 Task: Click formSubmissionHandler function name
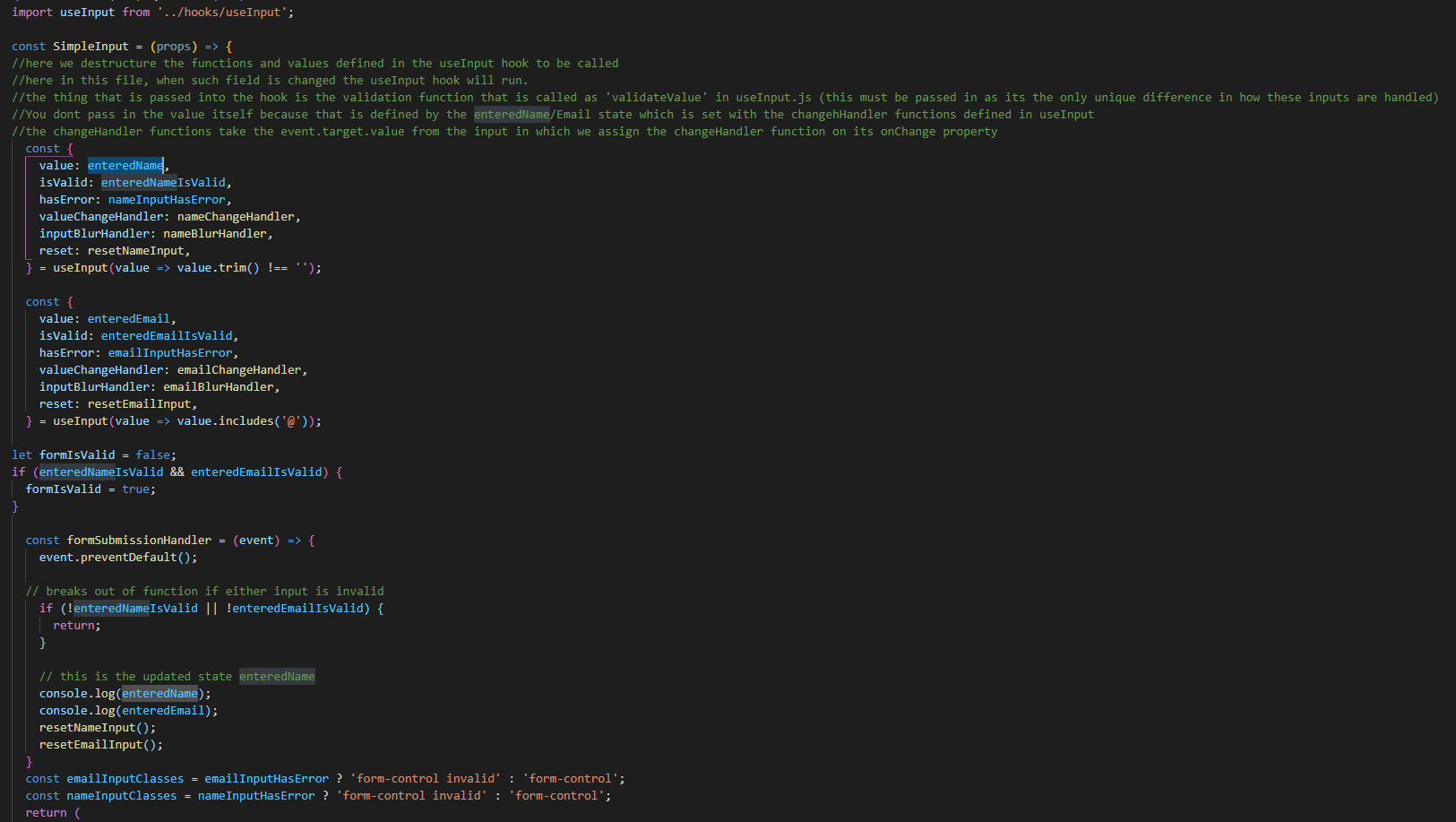(x=139, y=541)
